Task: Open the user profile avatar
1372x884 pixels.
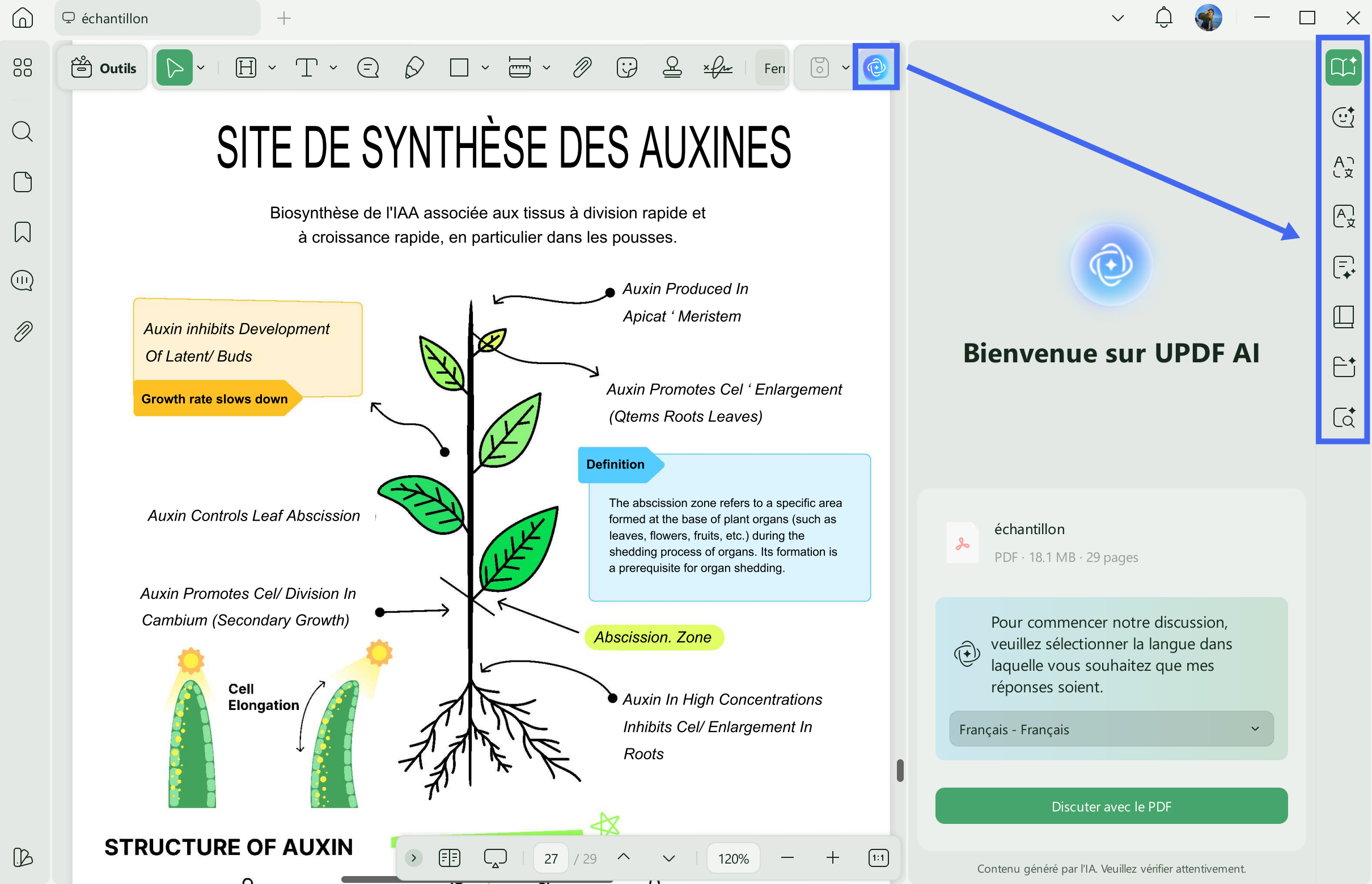Action: pyautogui.click(x=1208, y=18)
